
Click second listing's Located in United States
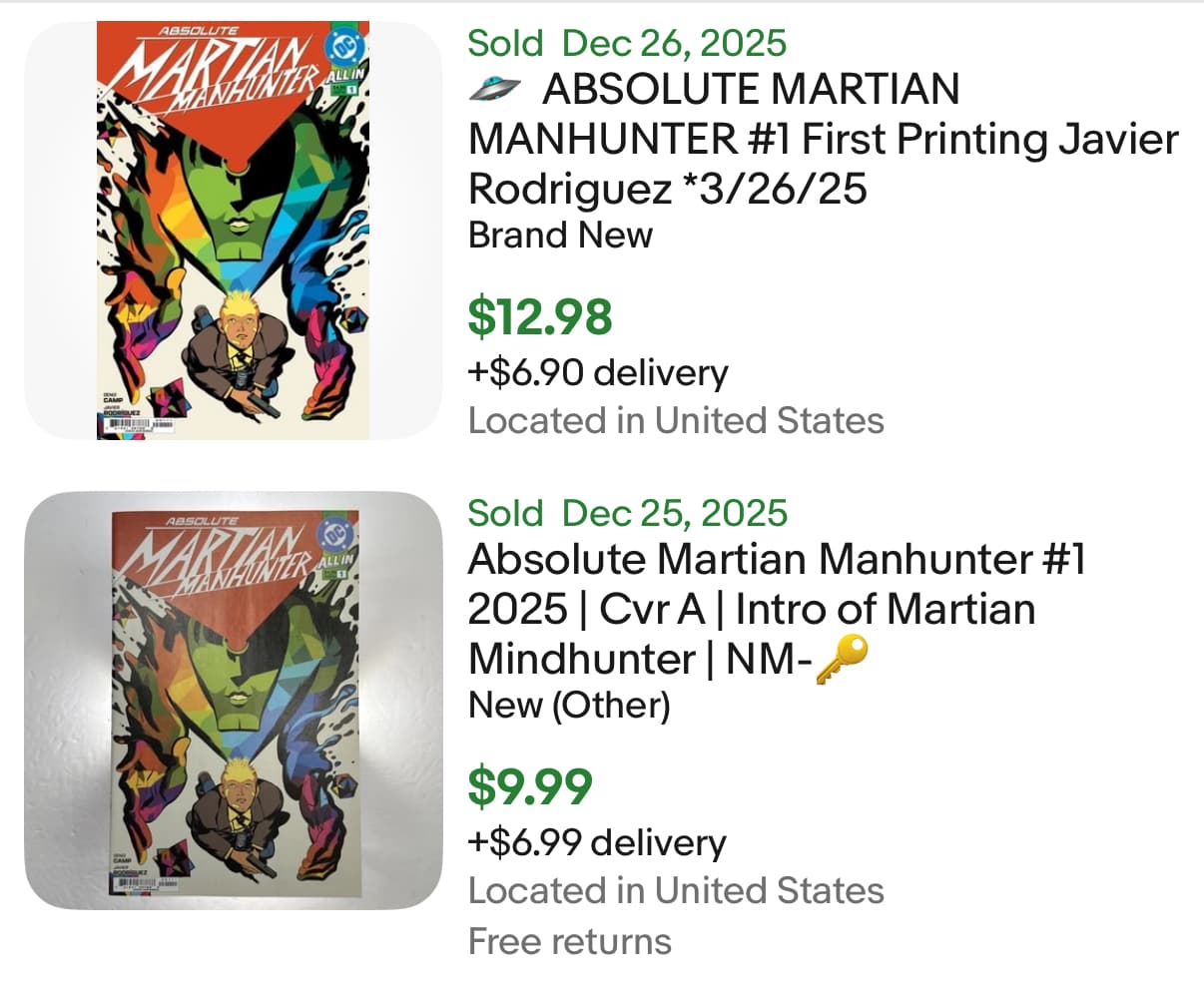(x=676, y=890)
